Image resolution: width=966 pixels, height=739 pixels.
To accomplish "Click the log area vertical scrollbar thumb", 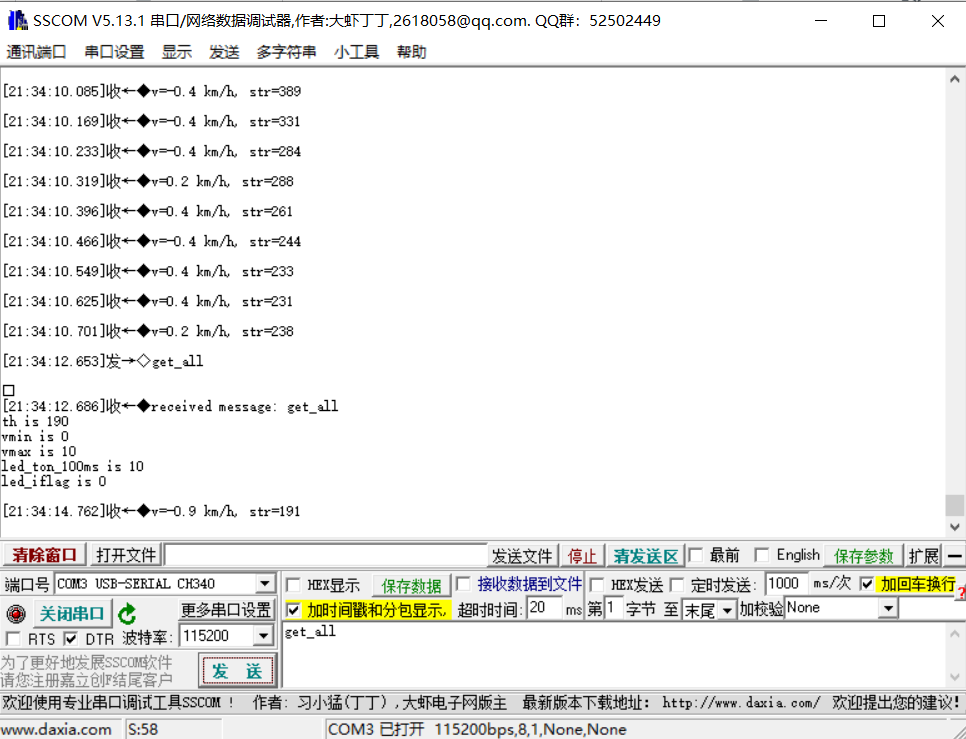I will click(x=955, y=505).
